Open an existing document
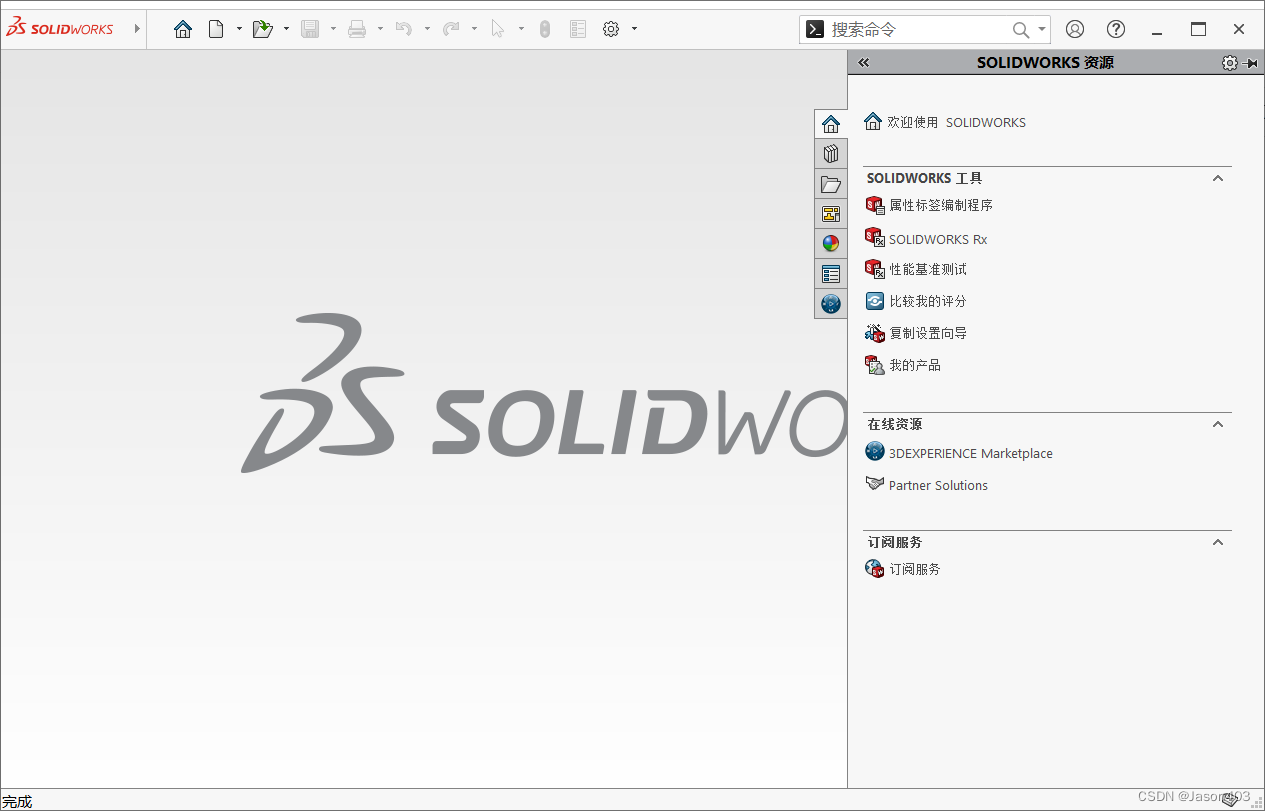Viewport: 1265px width, 811px height. tap(262, 29)
